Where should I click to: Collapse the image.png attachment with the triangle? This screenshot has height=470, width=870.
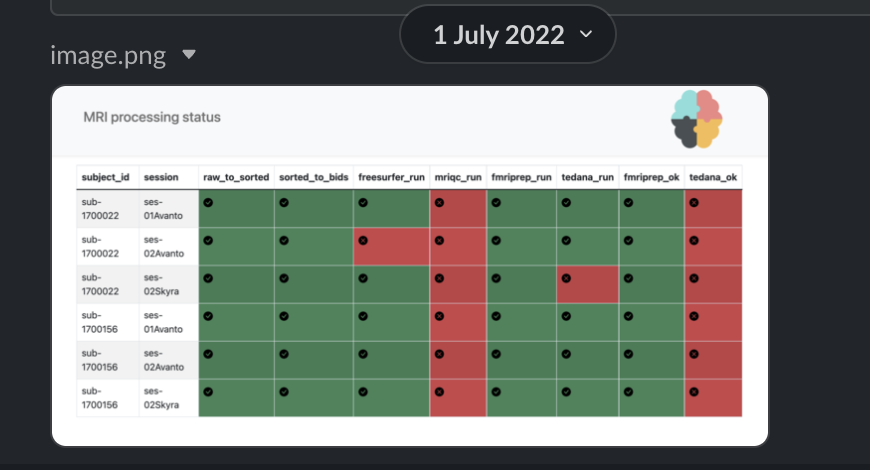(189, 55)
